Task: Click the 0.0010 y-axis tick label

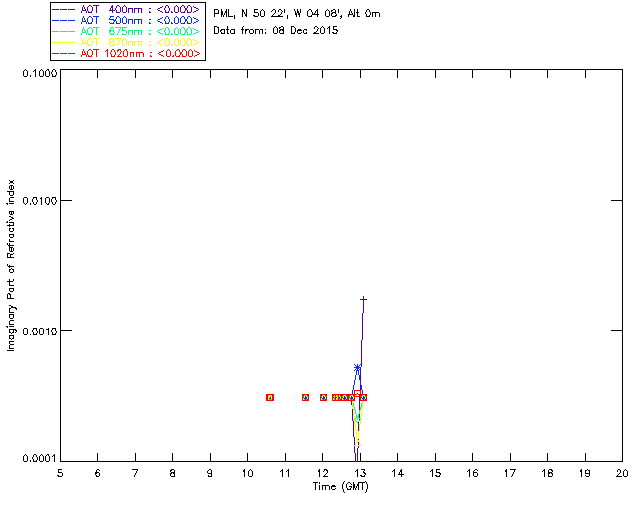Action: coord(39,331)
